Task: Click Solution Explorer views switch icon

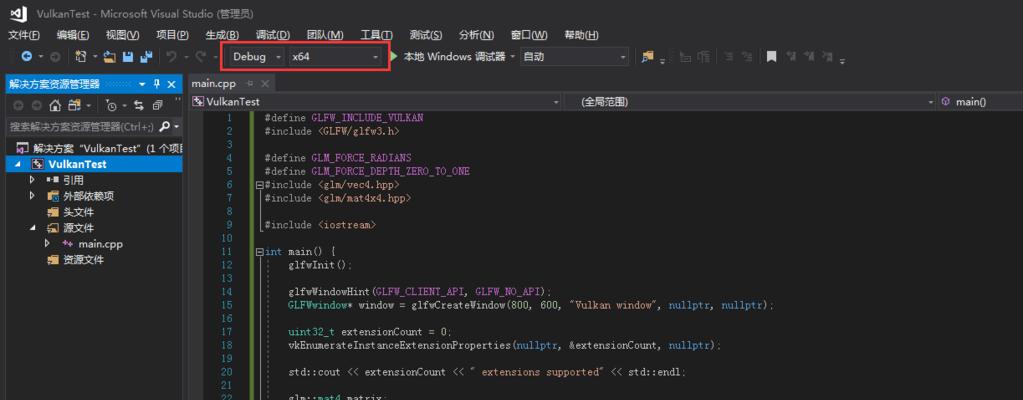Action: [74, 105]
